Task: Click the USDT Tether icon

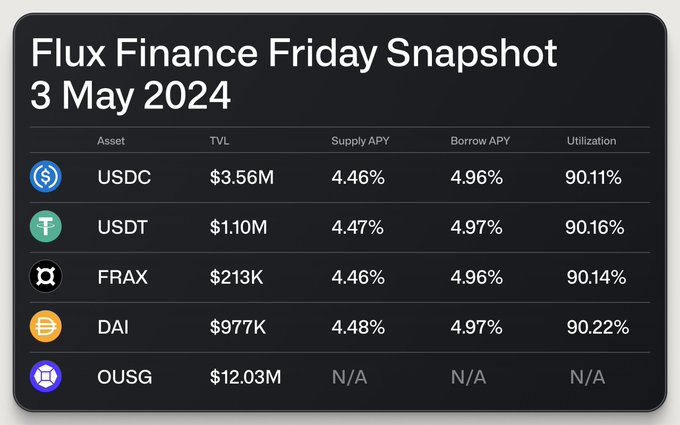Action: pyautogui.click(x=47, y=228)
